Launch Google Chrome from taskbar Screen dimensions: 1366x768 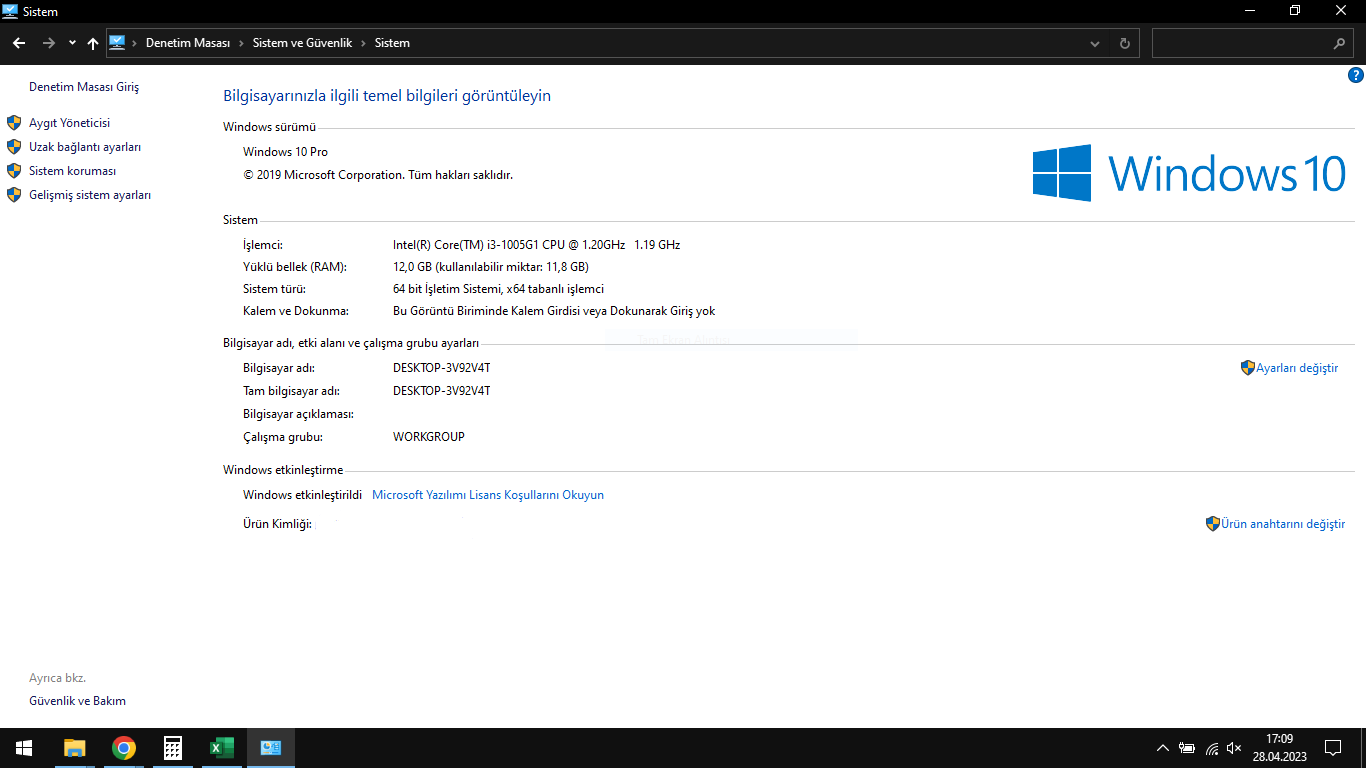[124, 748]
